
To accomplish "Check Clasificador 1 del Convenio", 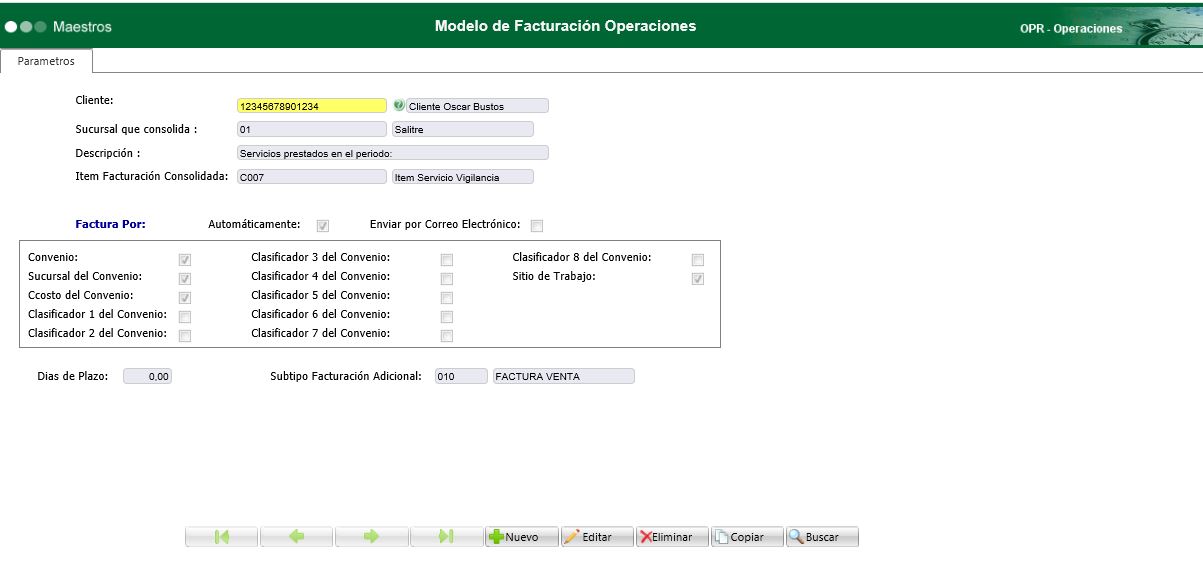I will [185, 317].
